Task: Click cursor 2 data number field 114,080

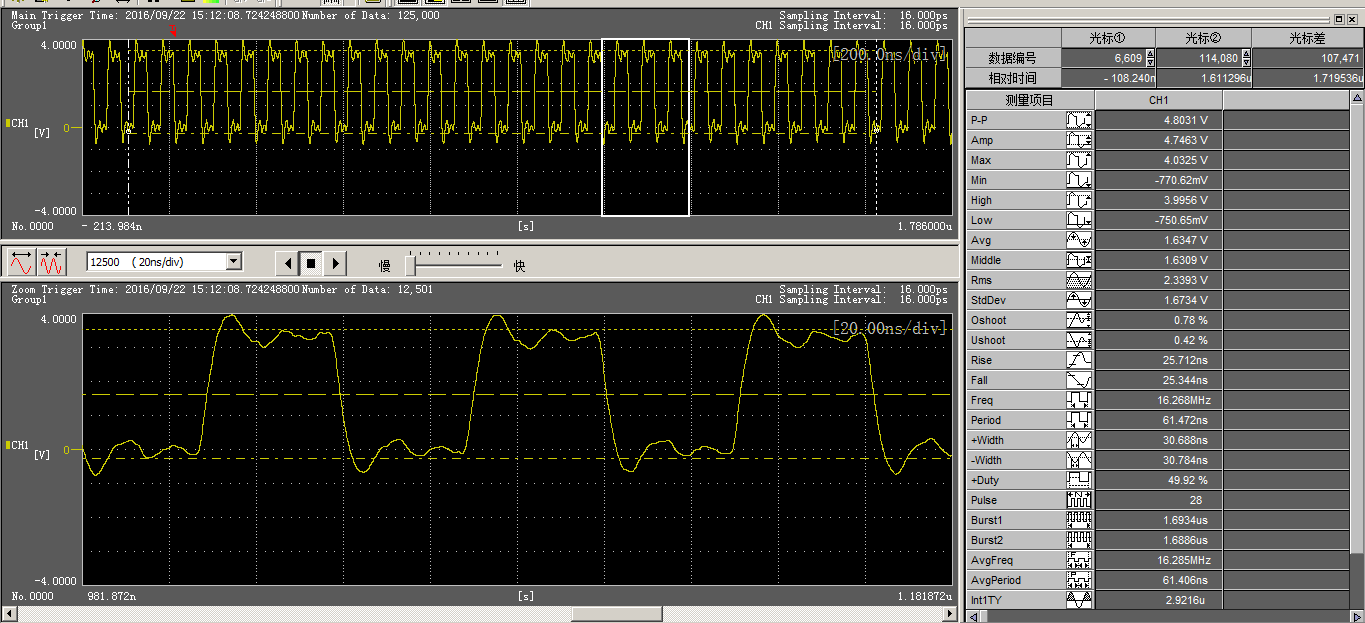Action: coord(1198,58)
